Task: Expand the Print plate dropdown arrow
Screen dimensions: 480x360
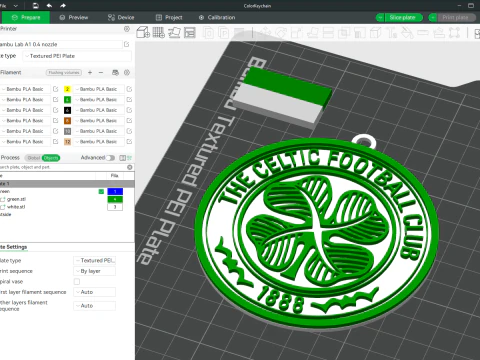Action: [433, 17]
